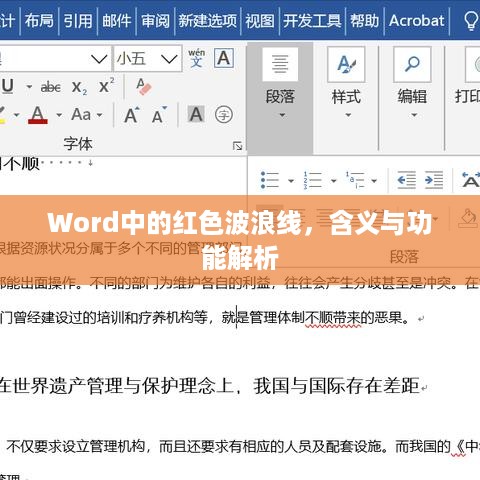Screen dimensions: 480x480
Task: Expand the font name dropdown arrow
Action: (x=99, y=59)
